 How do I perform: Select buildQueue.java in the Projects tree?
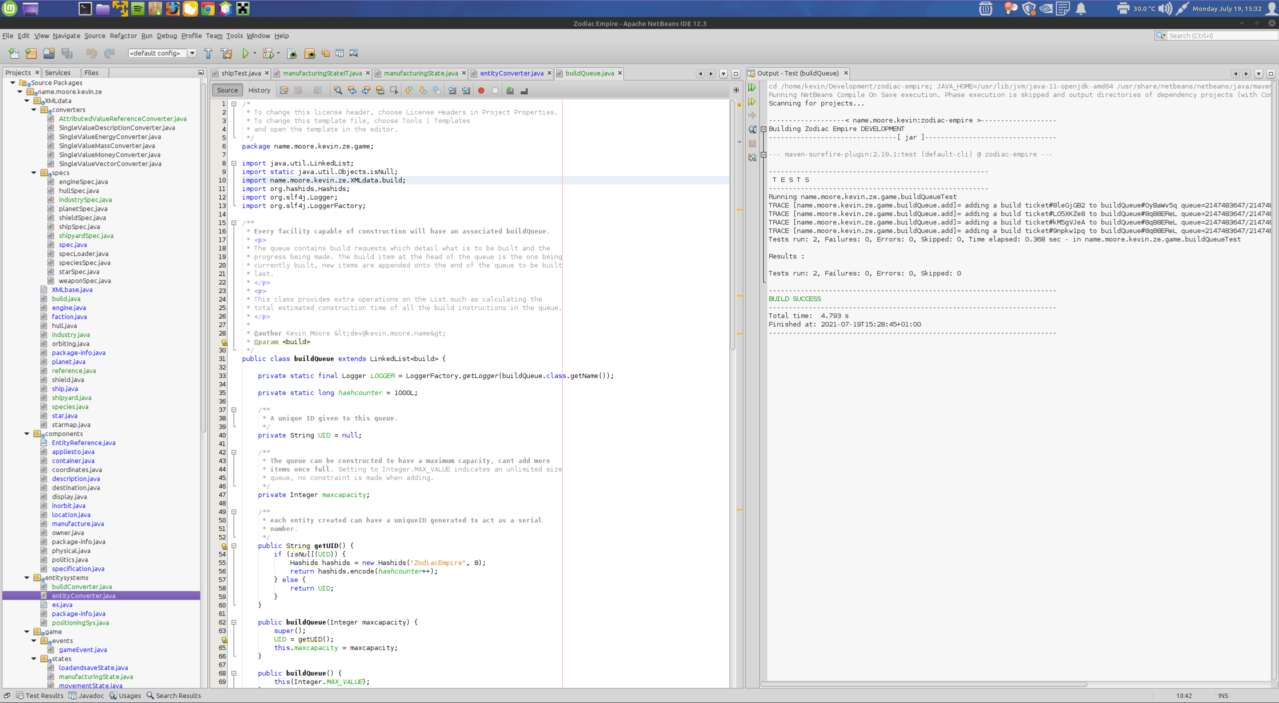[66, 299]
